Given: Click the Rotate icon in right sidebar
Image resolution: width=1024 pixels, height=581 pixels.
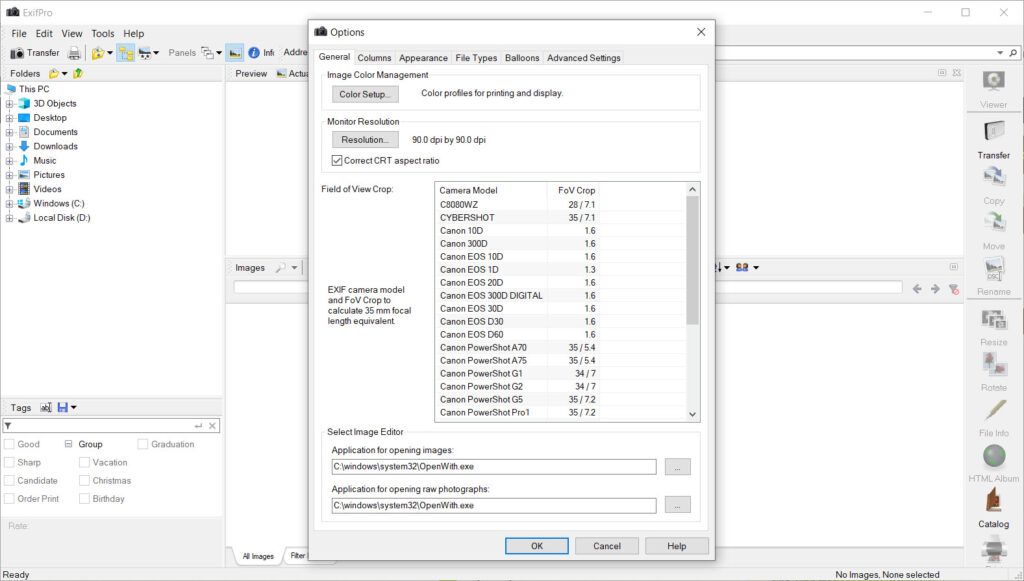Looking at the screenshot, I should coord(993,364).
